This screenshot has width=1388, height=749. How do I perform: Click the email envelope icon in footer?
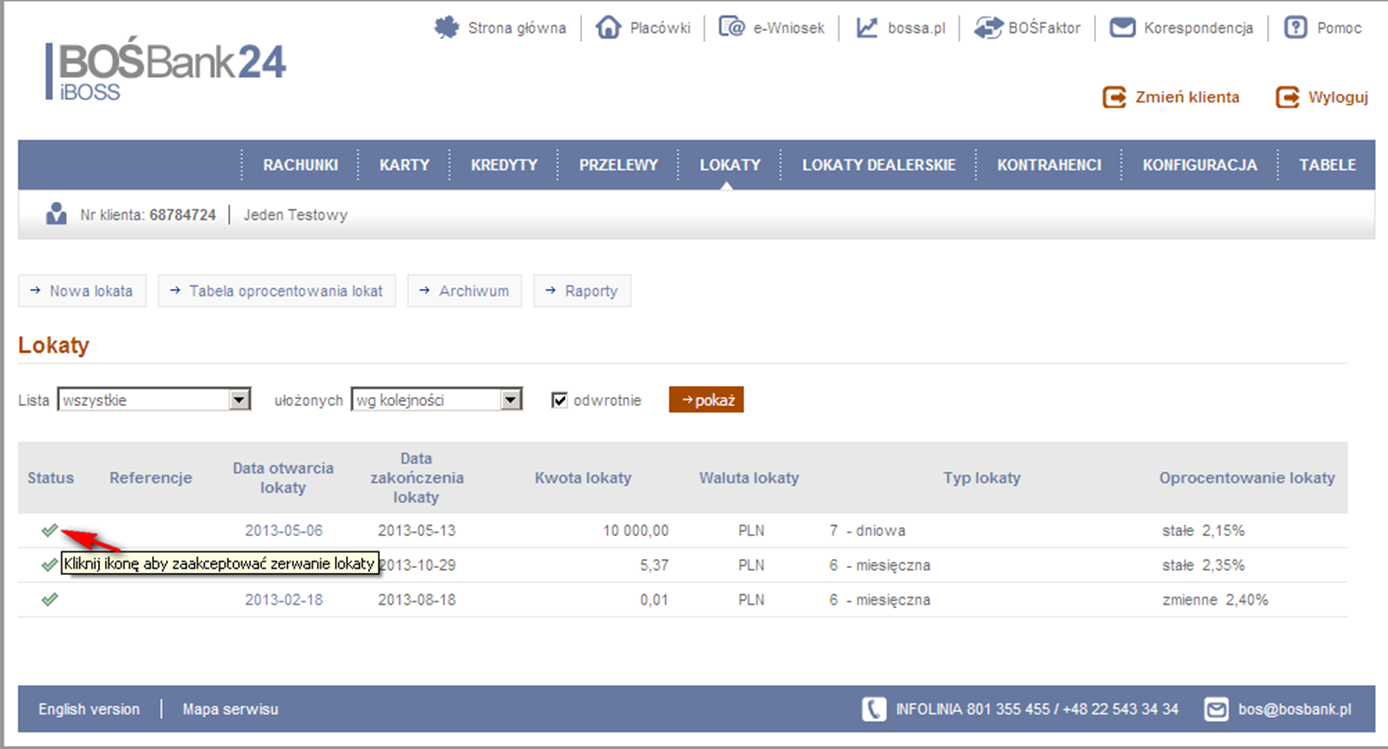1216,709
